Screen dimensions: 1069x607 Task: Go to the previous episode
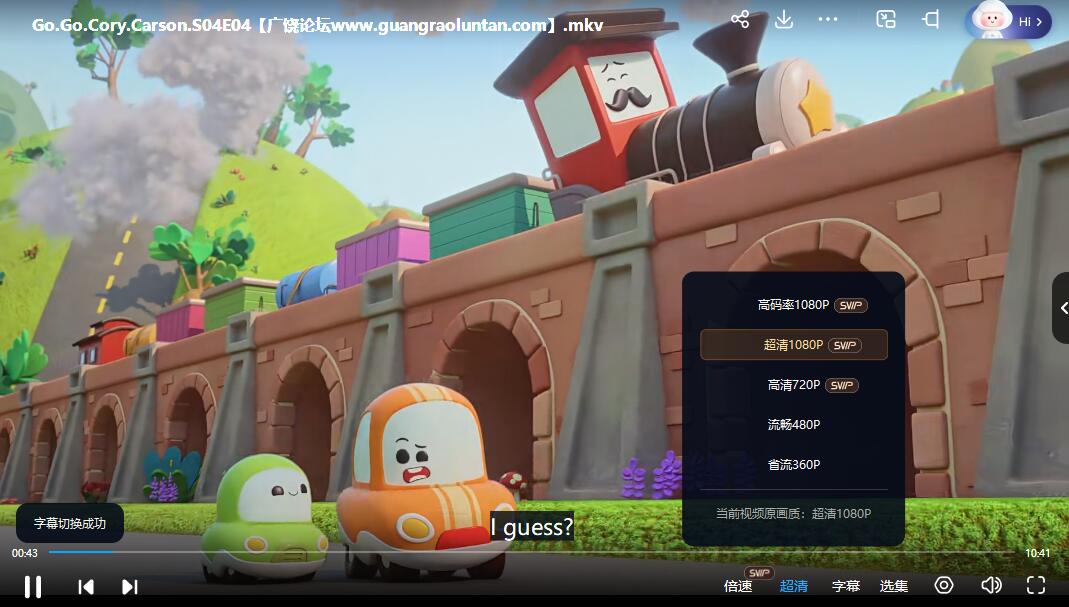point(86,587)
